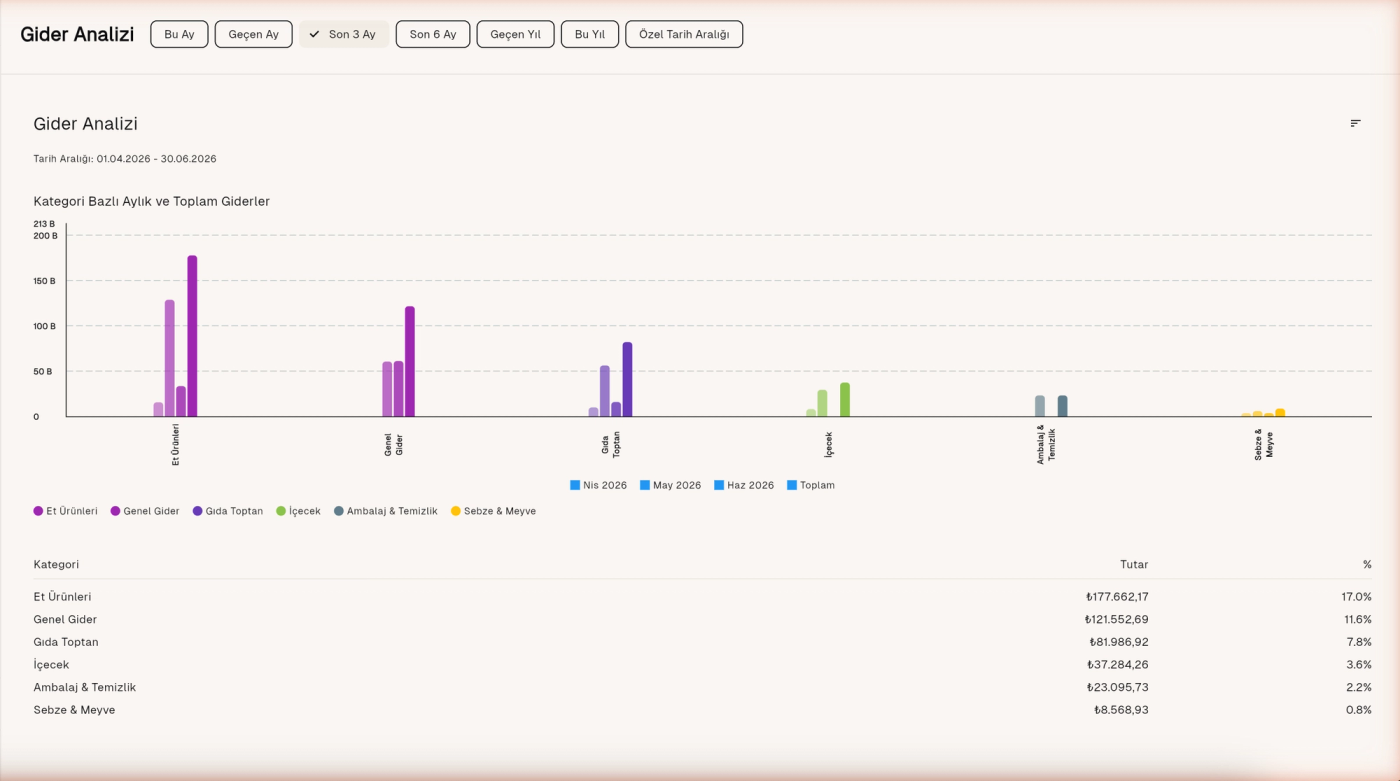Viewport: 1400px width, 781px height.
Task: Click the Kategori column header
Action: (56, 564)
